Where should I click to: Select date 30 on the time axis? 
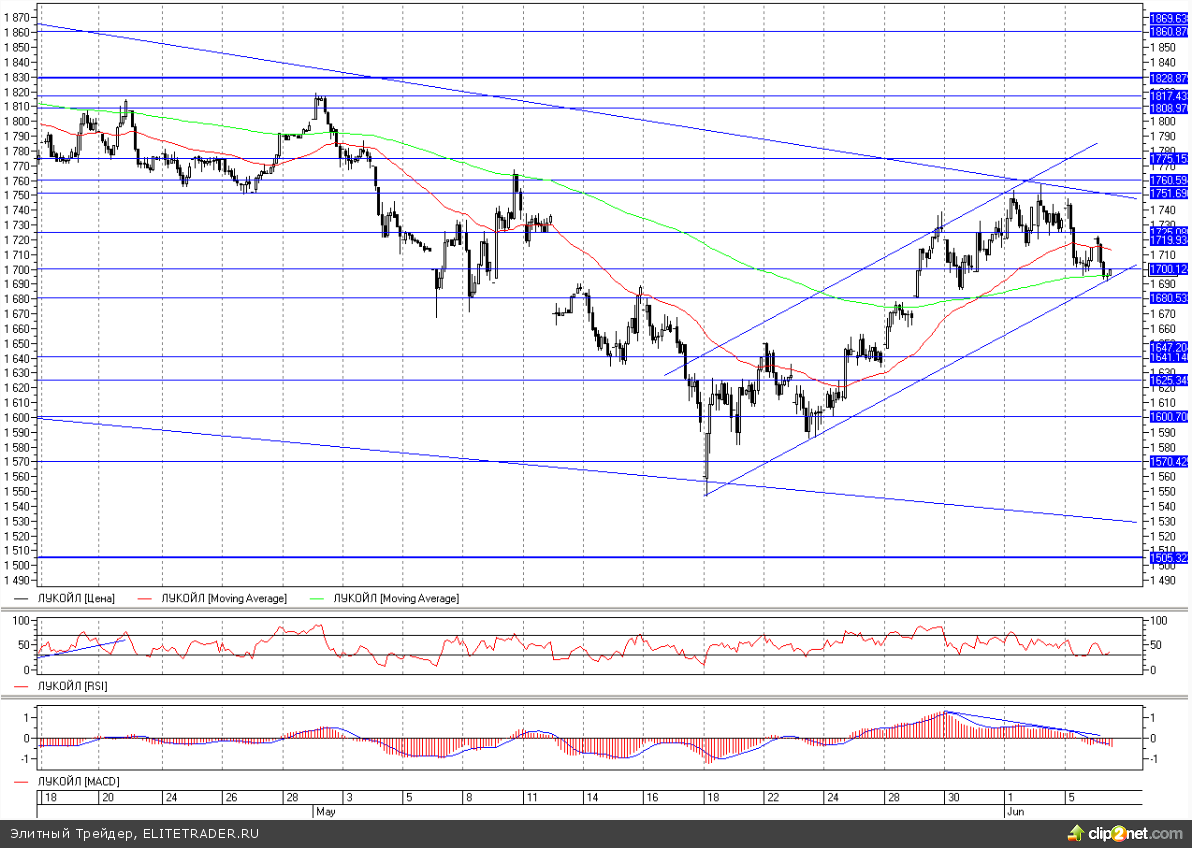[955, 798]
